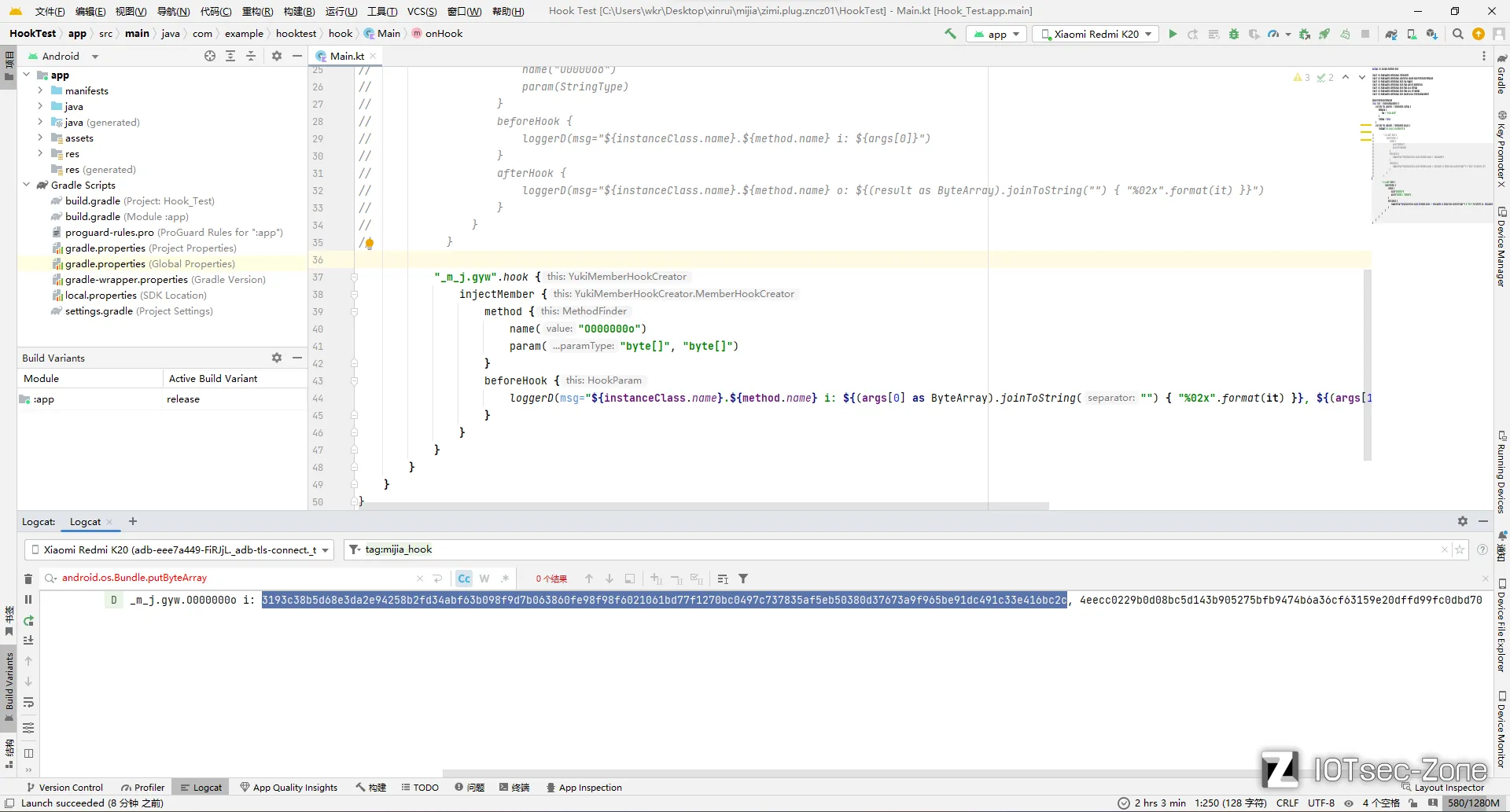Screen dimensions: 1510x812
Task: Open Device Manager icon in top toolbar
Action: 1412,34
